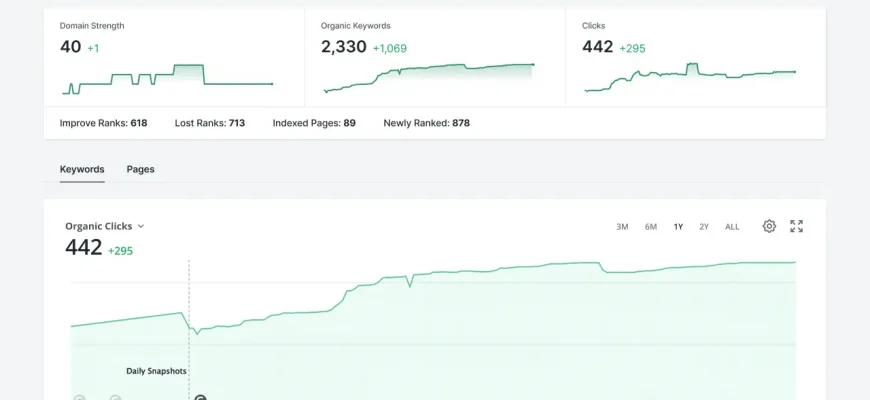Click the Improve Ranks: 618 stat

(103, 123)
